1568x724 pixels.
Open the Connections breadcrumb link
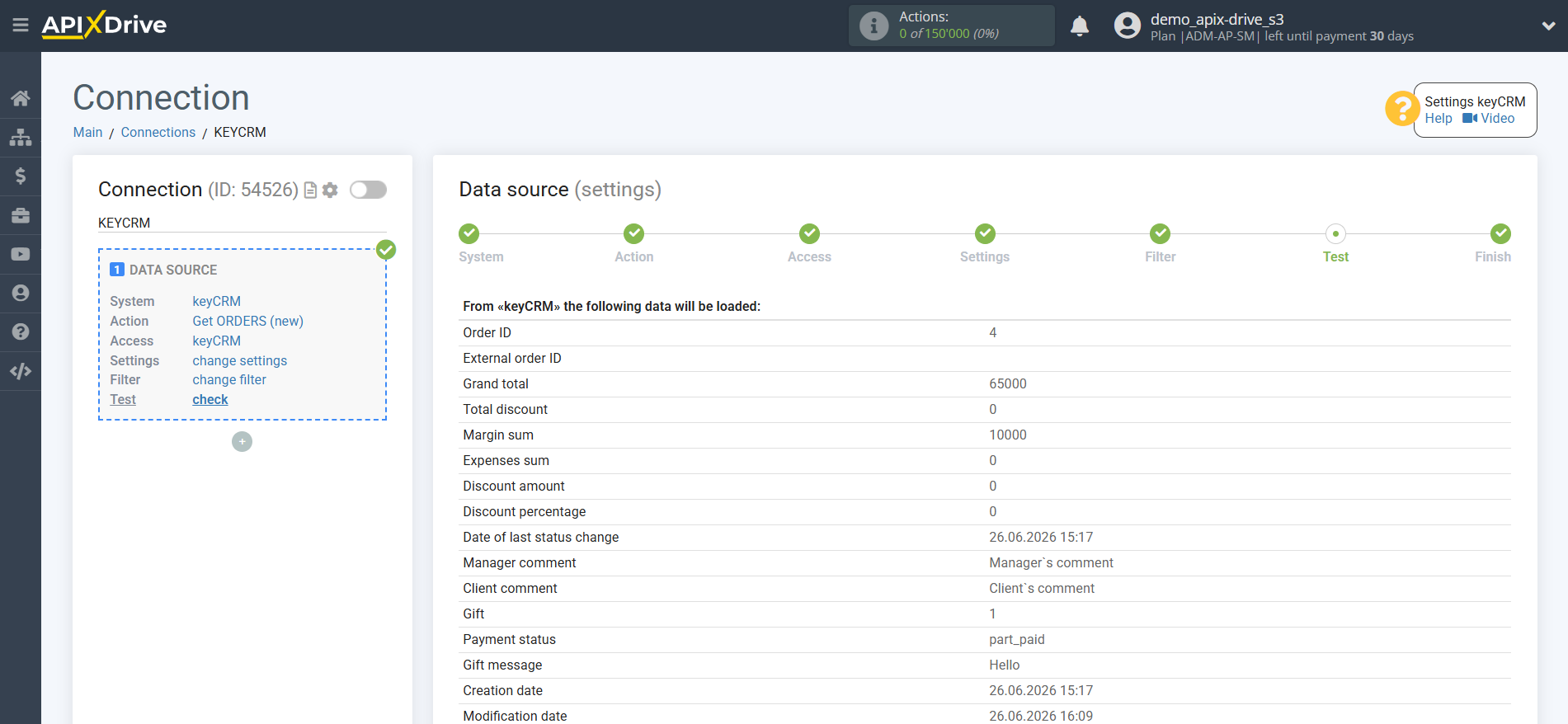coord(158,132)
